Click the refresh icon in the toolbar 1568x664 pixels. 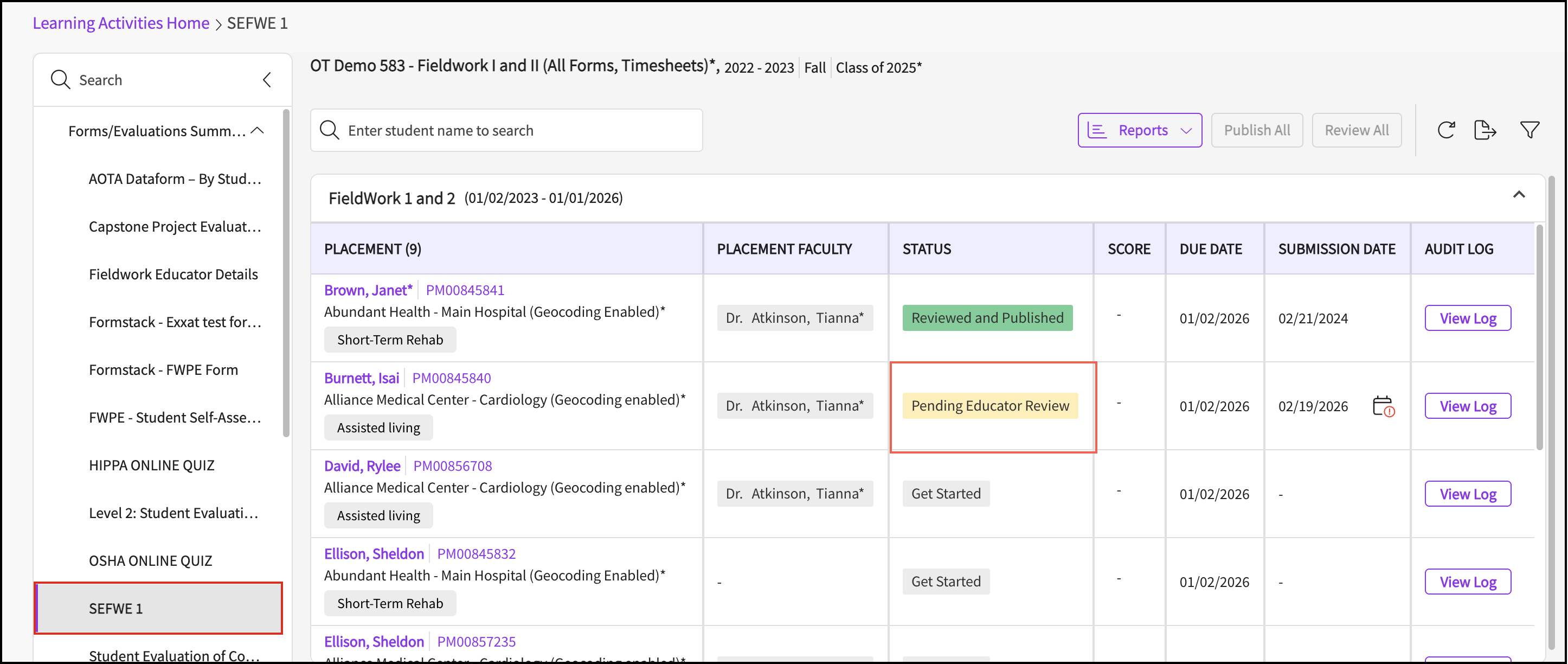pyautogui.click(x=1445, y=130)
